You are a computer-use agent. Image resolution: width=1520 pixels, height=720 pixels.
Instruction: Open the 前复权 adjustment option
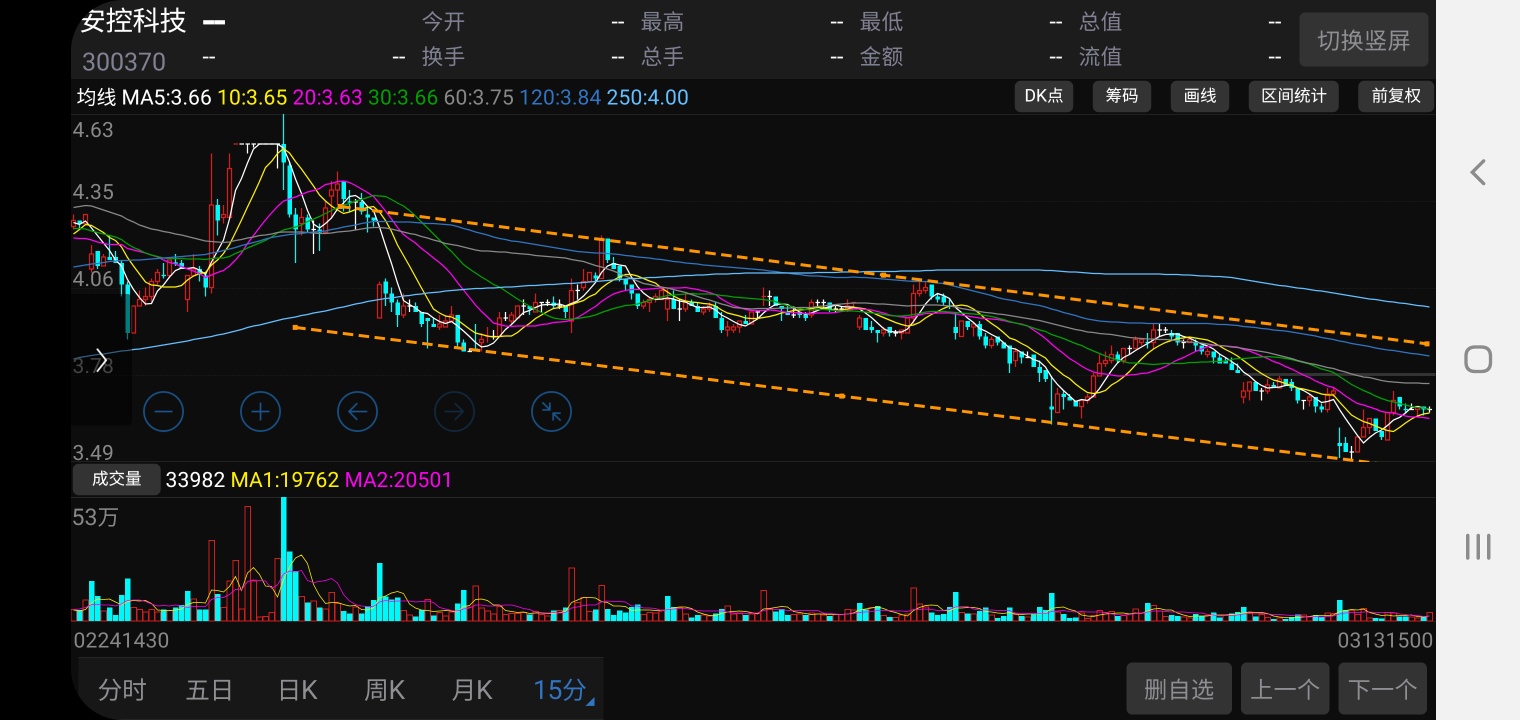pyautogui.click(x=1396, y=96)
